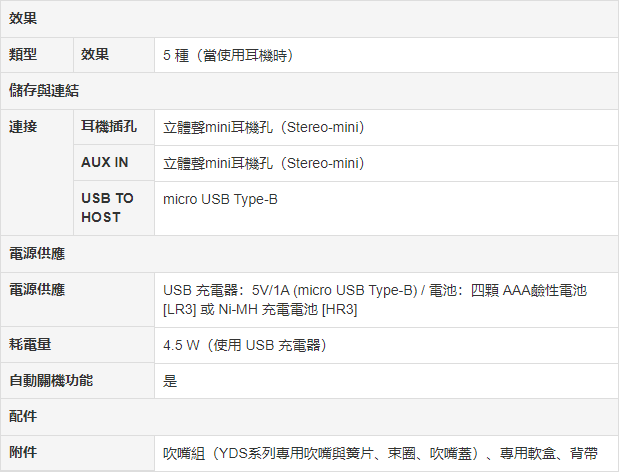
Task: Select the Stereo-mini value beside AUX IN
Action: 263,163
